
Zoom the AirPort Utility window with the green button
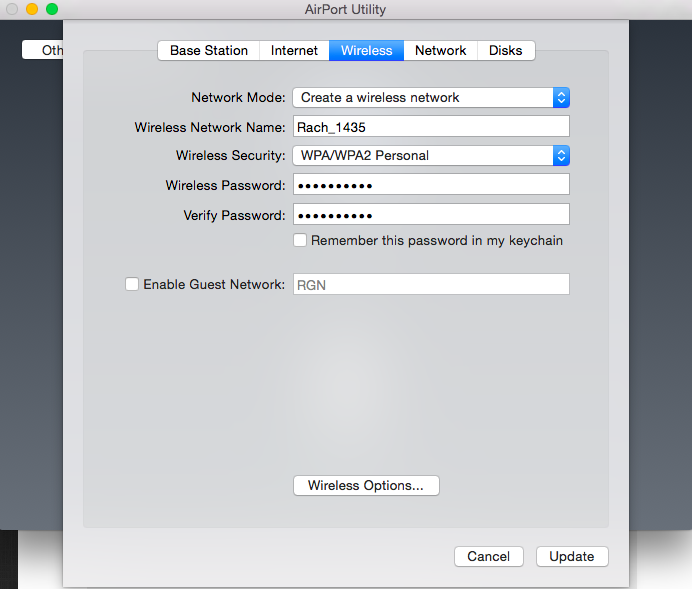pyautogui.click(x=52, y=9)
